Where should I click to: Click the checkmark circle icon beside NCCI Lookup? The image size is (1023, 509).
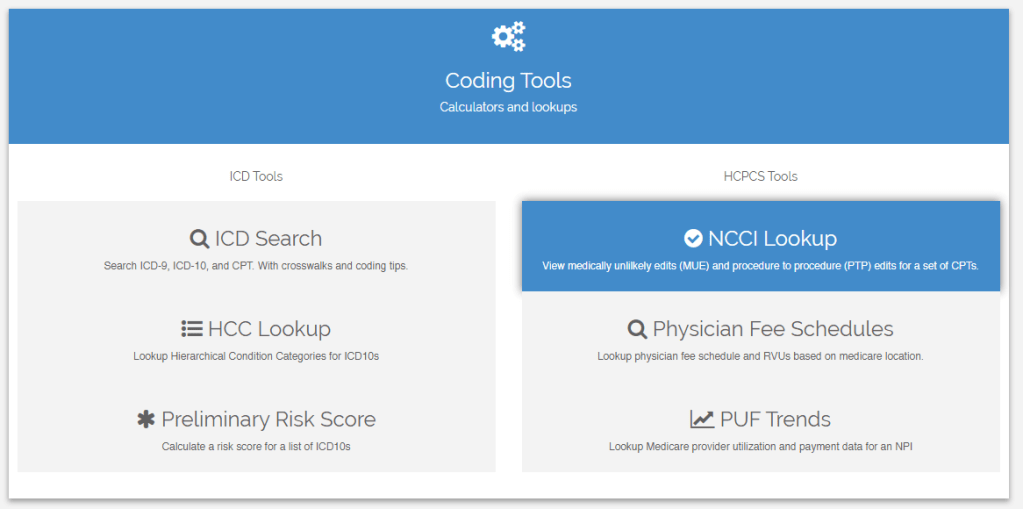[693, 238]
